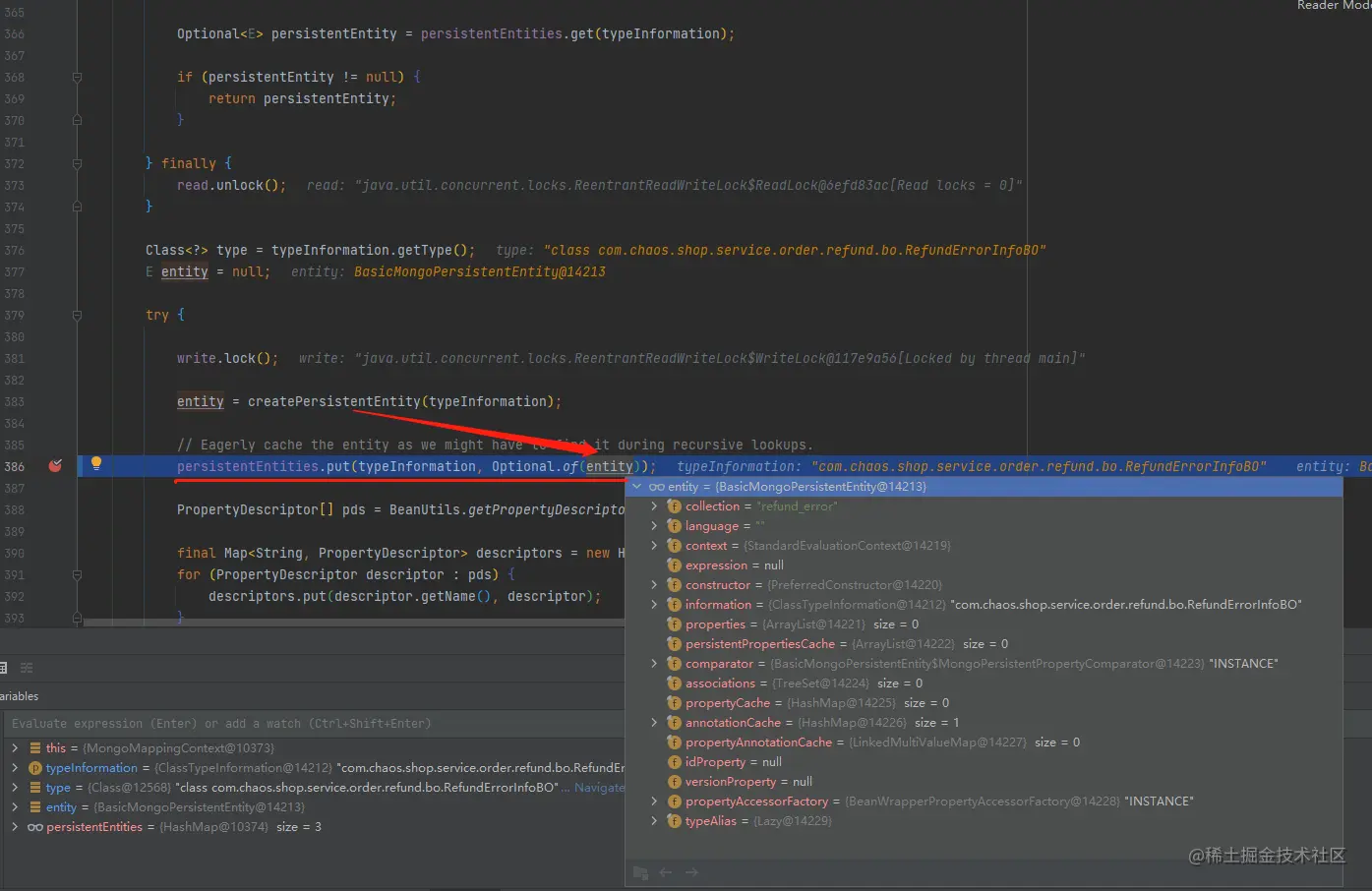Click the field icon beside persistentPropertiesCache

pyautogui.click(x=674, y=643)
